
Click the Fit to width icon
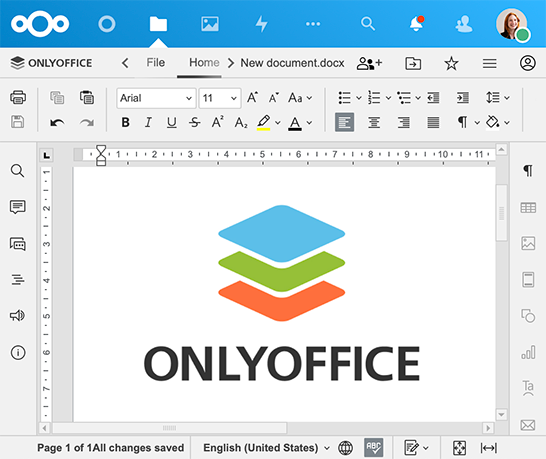click(x=489, y=448)
